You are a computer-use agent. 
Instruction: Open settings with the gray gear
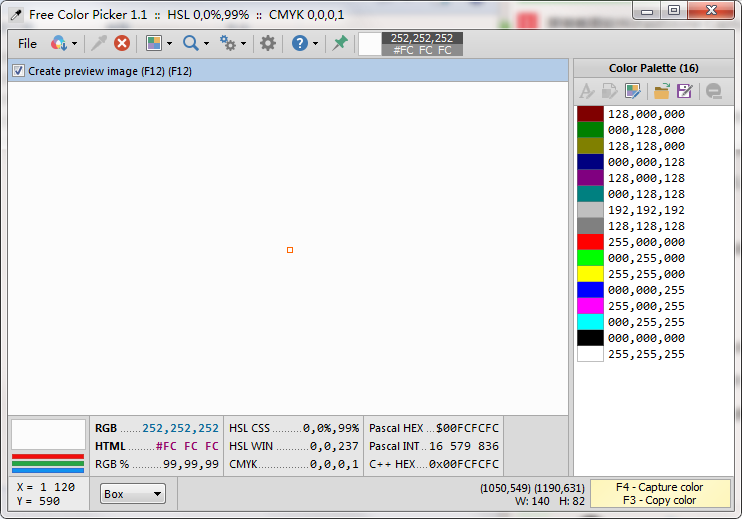268,44
